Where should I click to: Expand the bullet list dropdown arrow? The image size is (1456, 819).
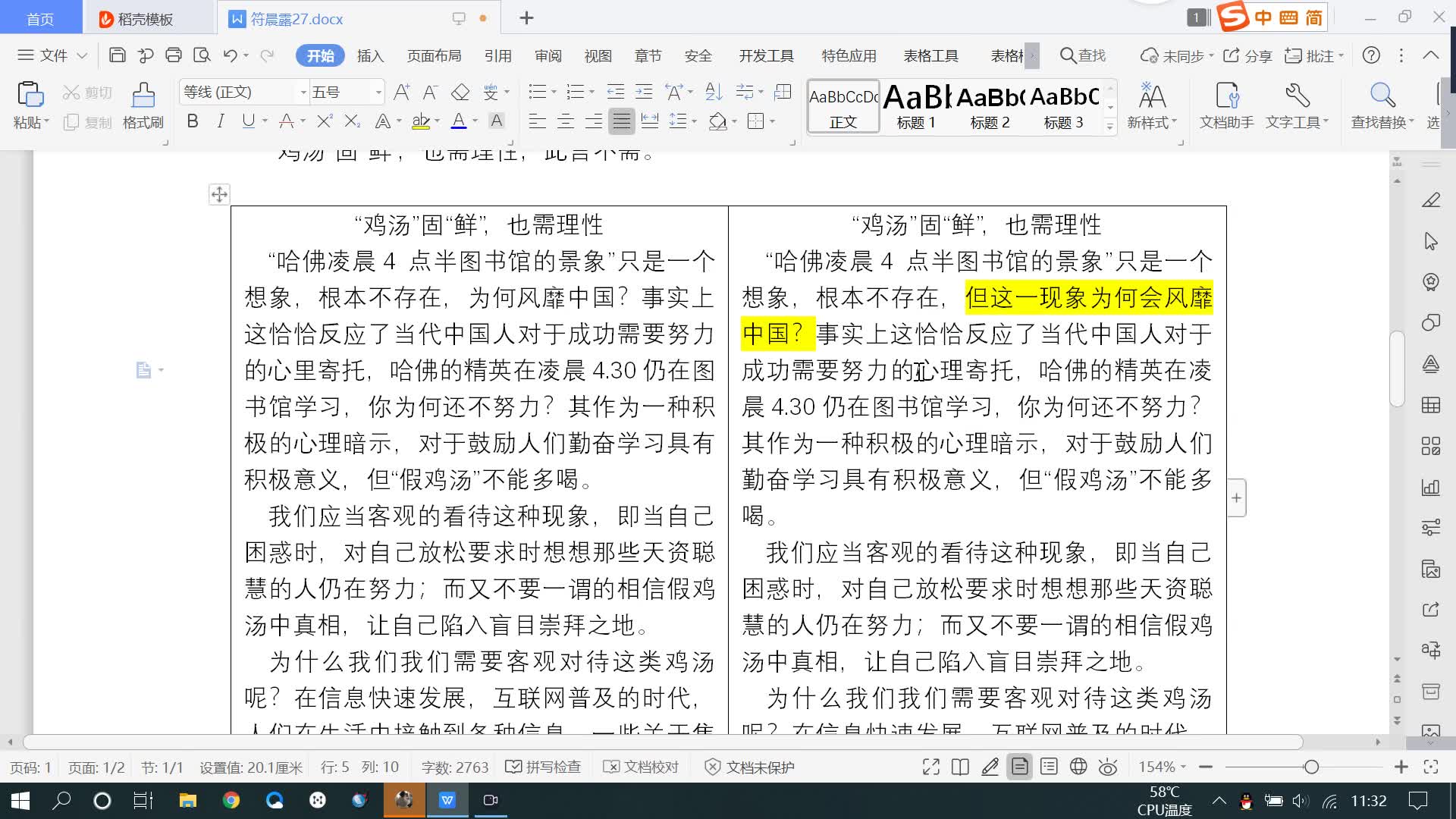pyautogui.click(x=554, y=93)
